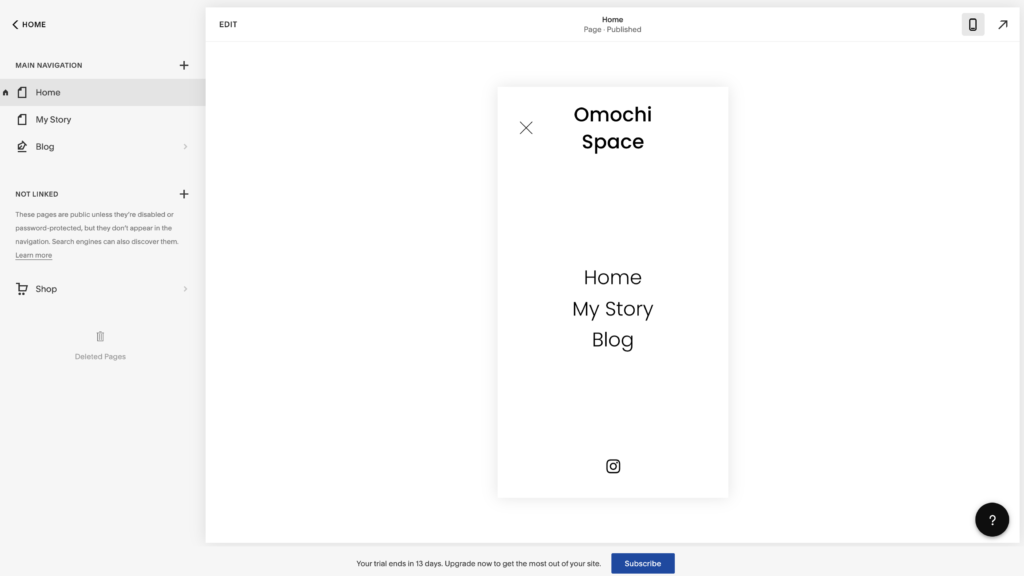Click the Instagram icon in the site preview
1024x576 pixels.
tap(613, 466)
